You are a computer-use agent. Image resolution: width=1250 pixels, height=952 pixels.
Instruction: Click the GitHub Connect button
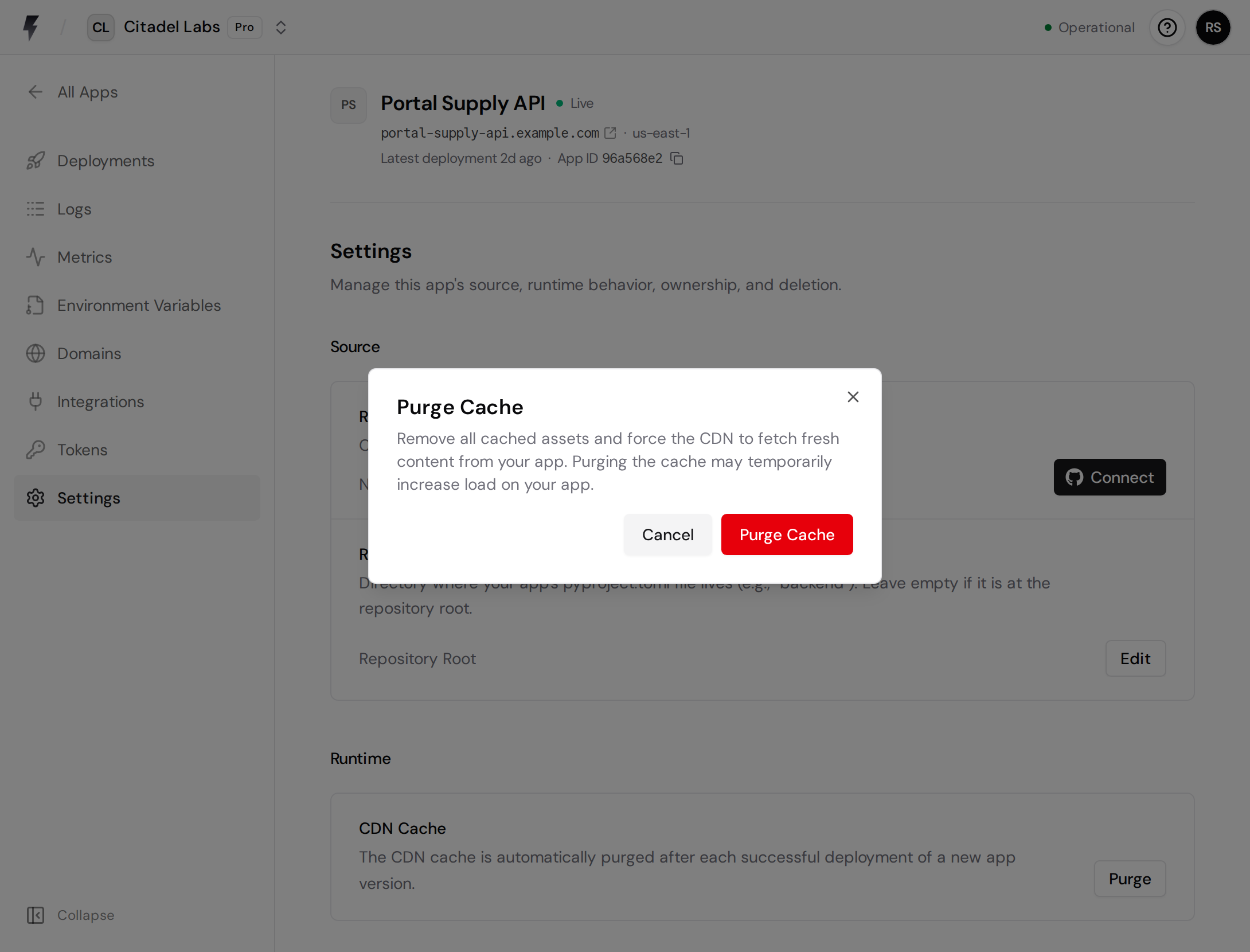(x=1110, y=477)
